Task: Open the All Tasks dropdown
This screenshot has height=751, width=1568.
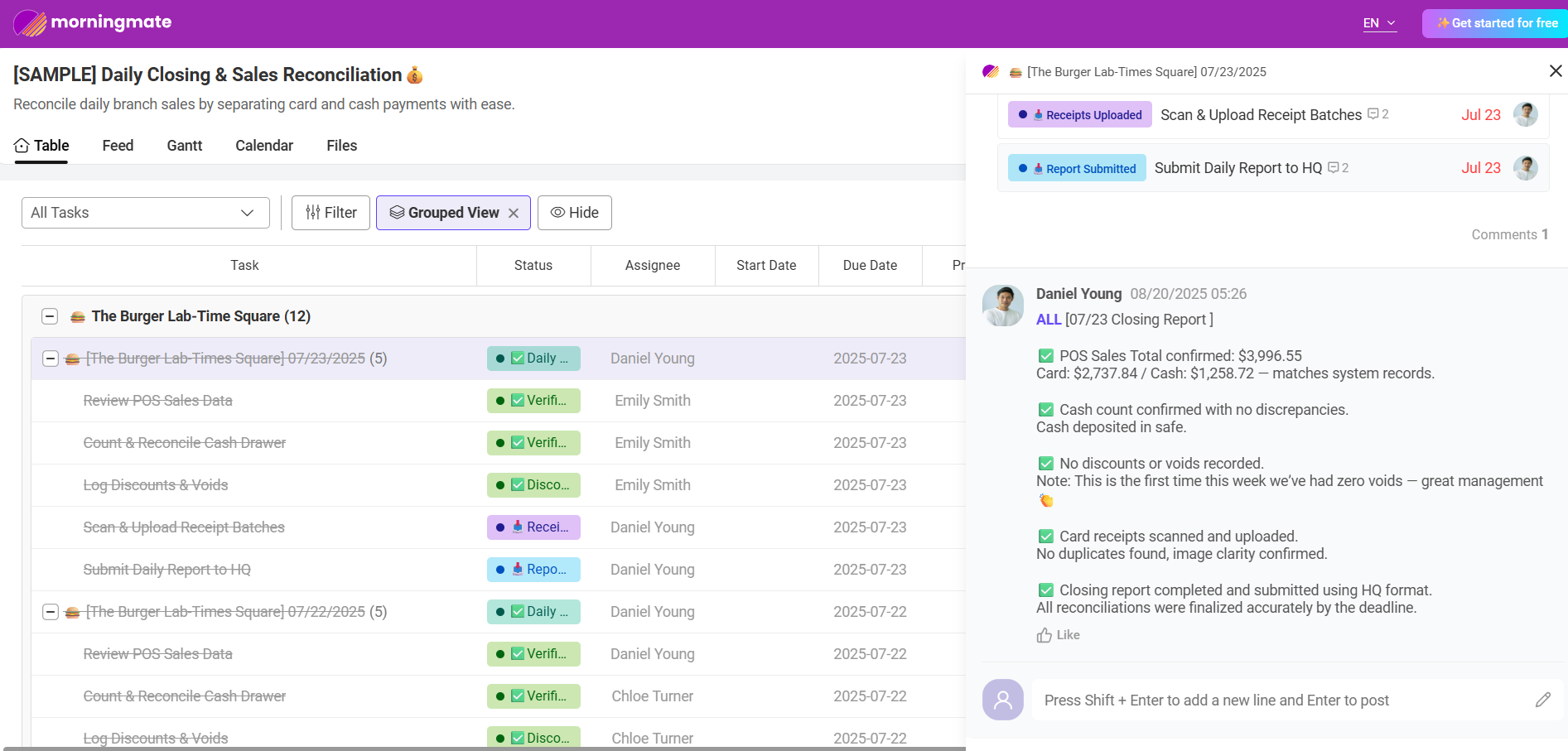Action: (146, 213)
